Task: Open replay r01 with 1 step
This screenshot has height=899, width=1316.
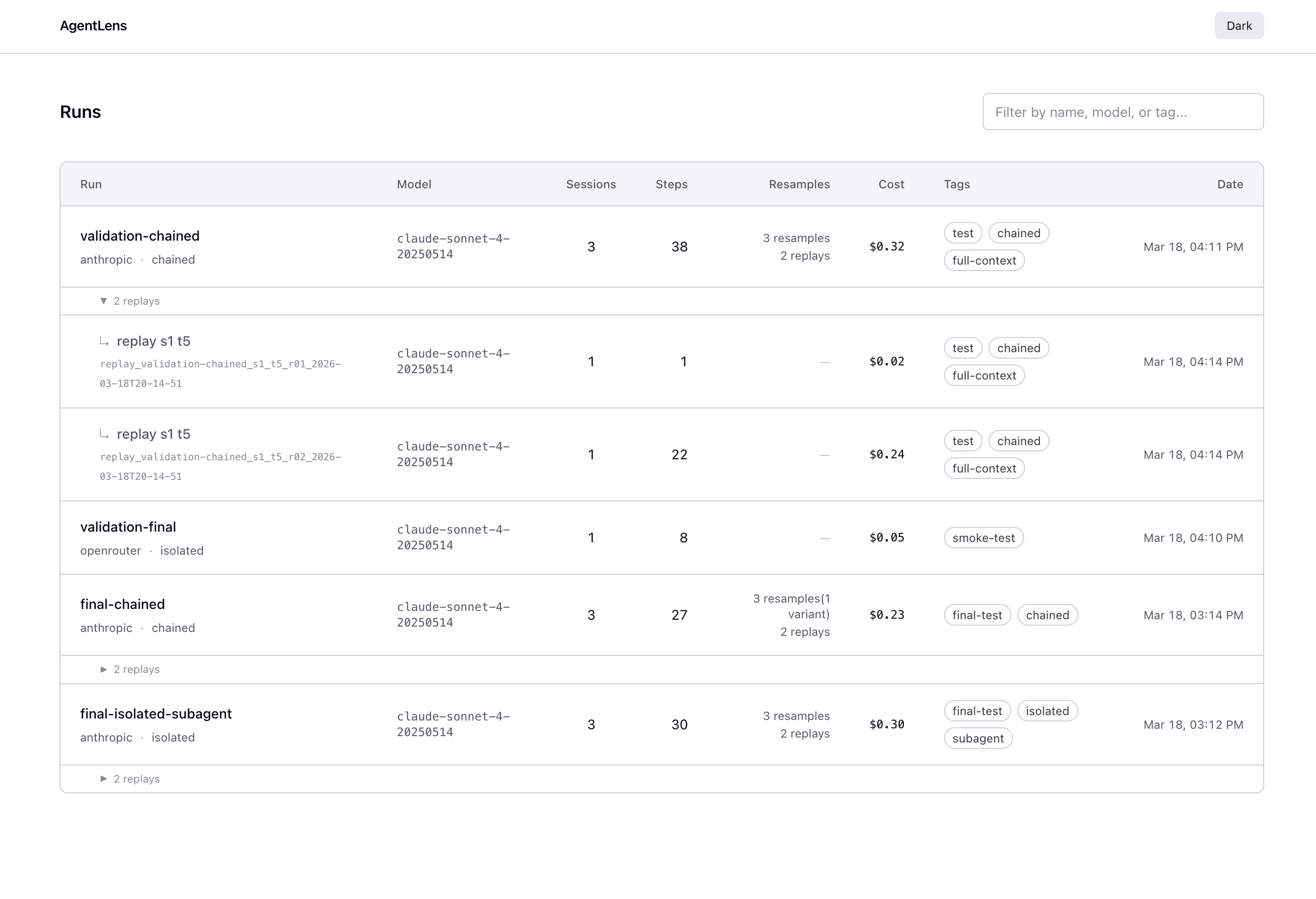Action: (153, 341)
